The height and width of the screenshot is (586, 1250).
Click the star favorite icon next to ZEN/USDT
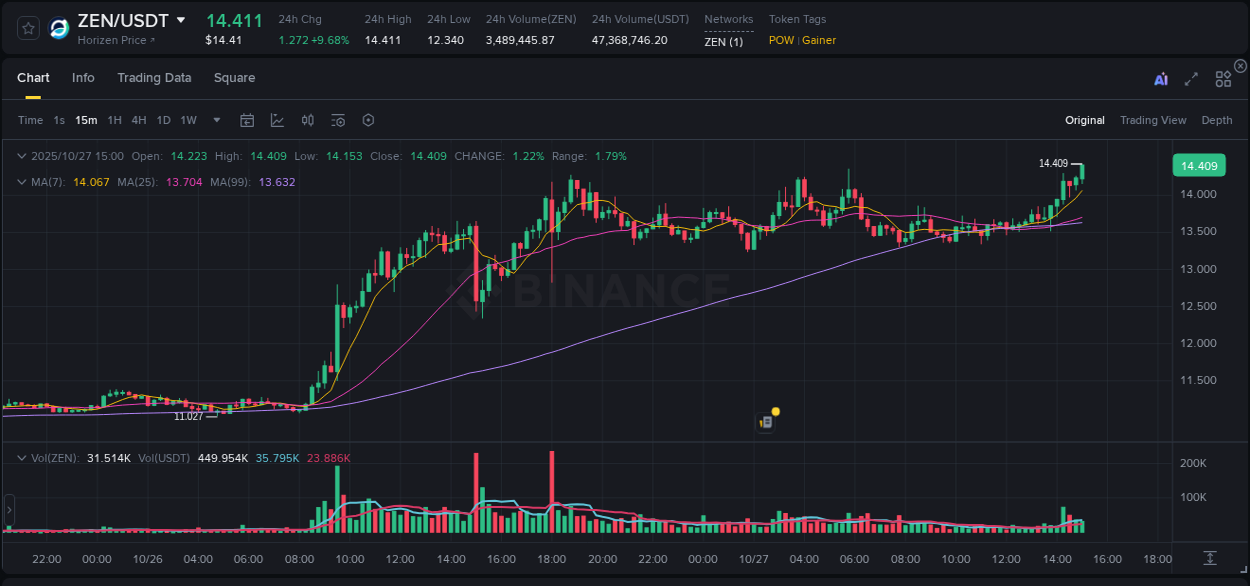click(x=27, y=28)
